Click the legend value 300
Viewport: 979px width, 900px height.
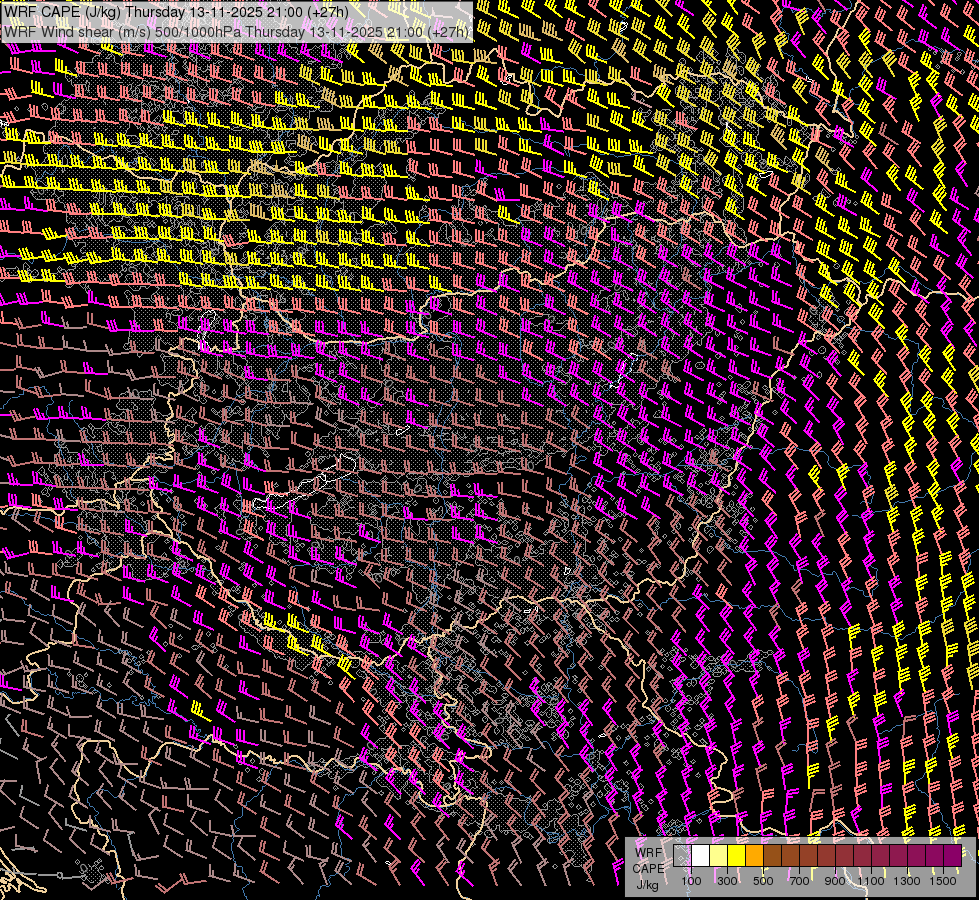point(727,881)
